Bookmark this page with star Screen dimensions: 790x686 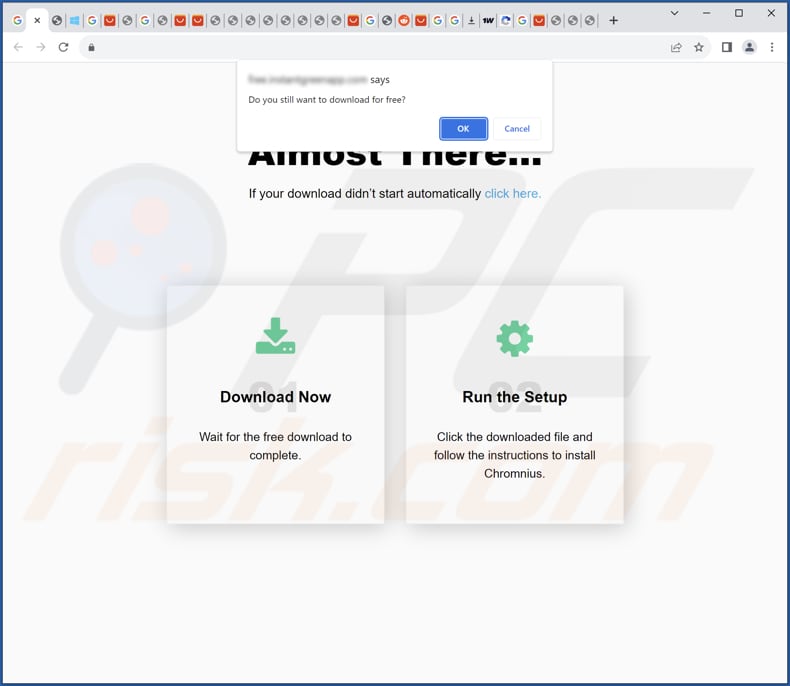coord(699,47)
